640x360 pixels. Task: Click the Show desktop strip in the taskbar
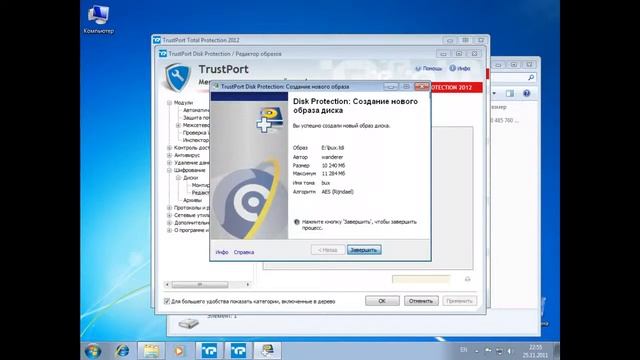tap(557, 351)
